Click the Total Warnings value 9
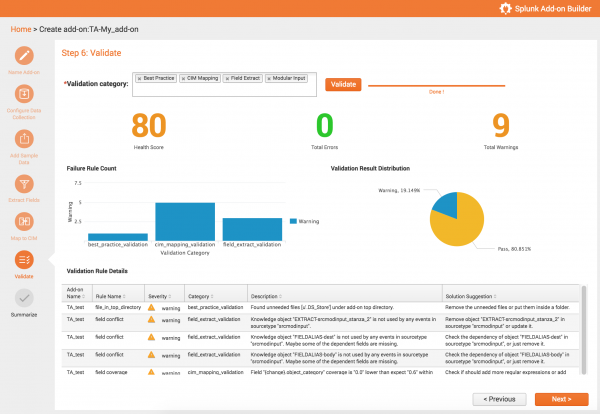Screen dimensions: 600x414 click(501, 126)
